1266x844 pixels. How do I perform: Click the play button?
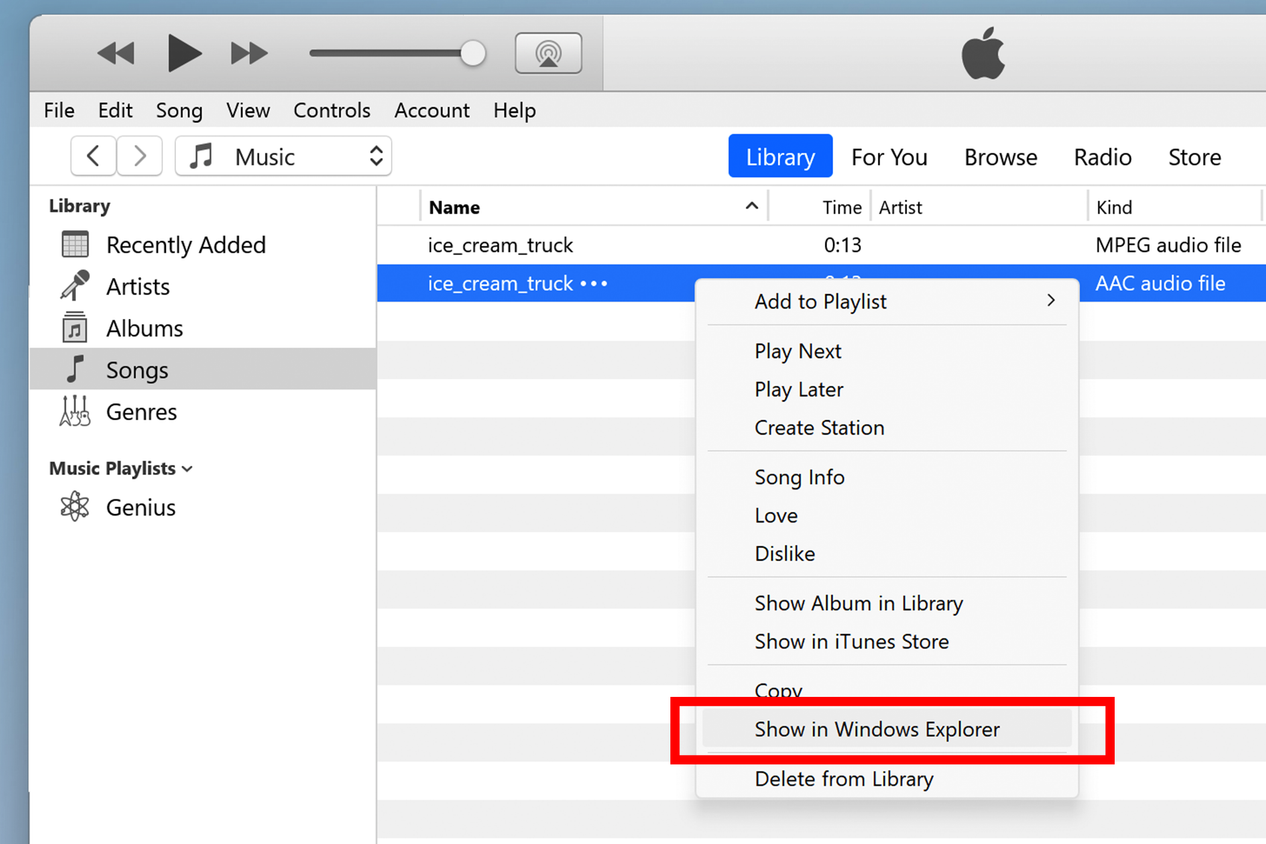tap(184, 53)
